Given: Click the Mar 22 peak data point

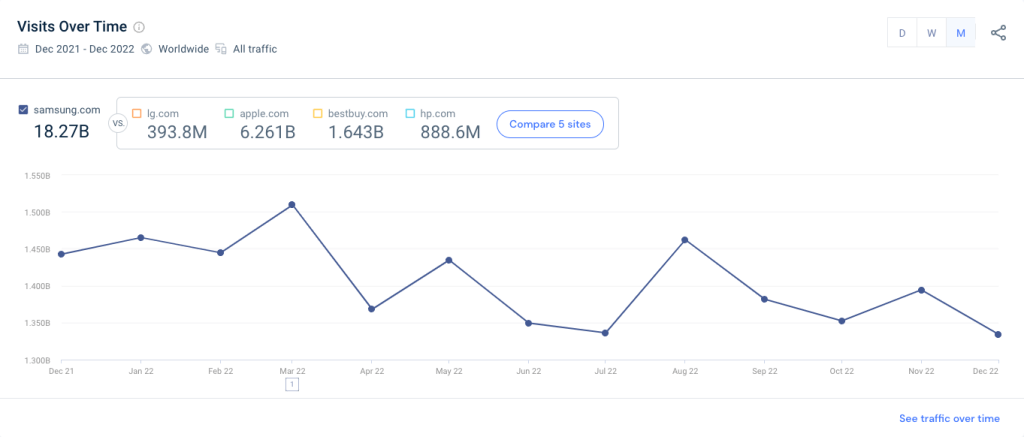Looking at the screenshot, I should [x=292, y=205].
